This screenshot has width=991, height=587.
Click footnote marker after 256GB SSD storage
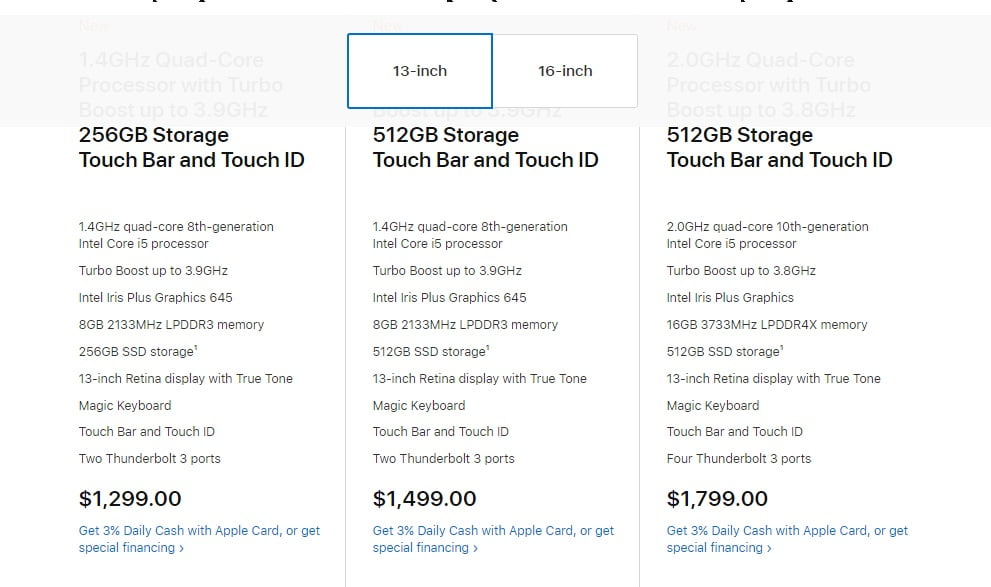tap(194, 347)
